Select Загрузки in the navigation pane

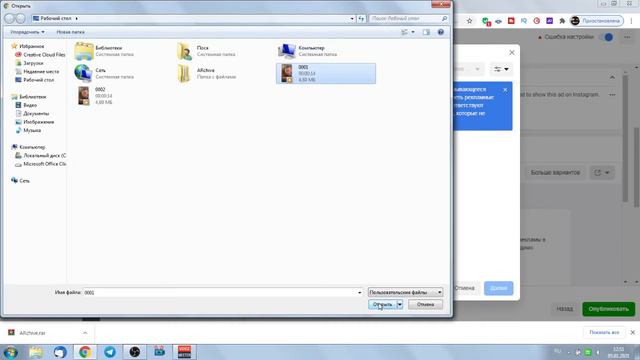(33, 63)
